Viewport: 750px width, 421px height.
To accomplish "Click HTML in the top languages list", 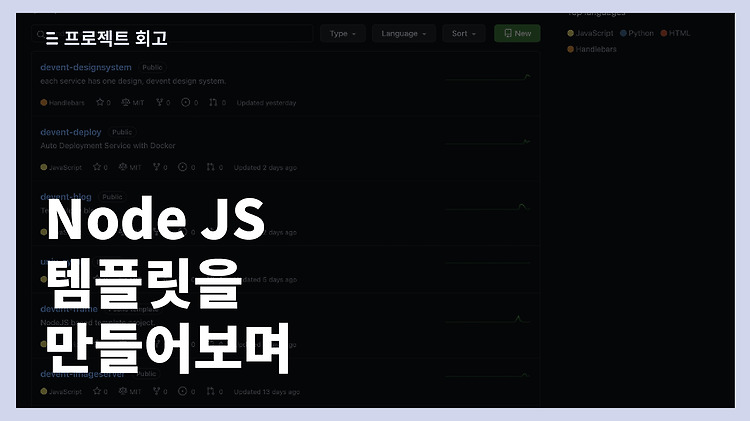I will 679,33.
